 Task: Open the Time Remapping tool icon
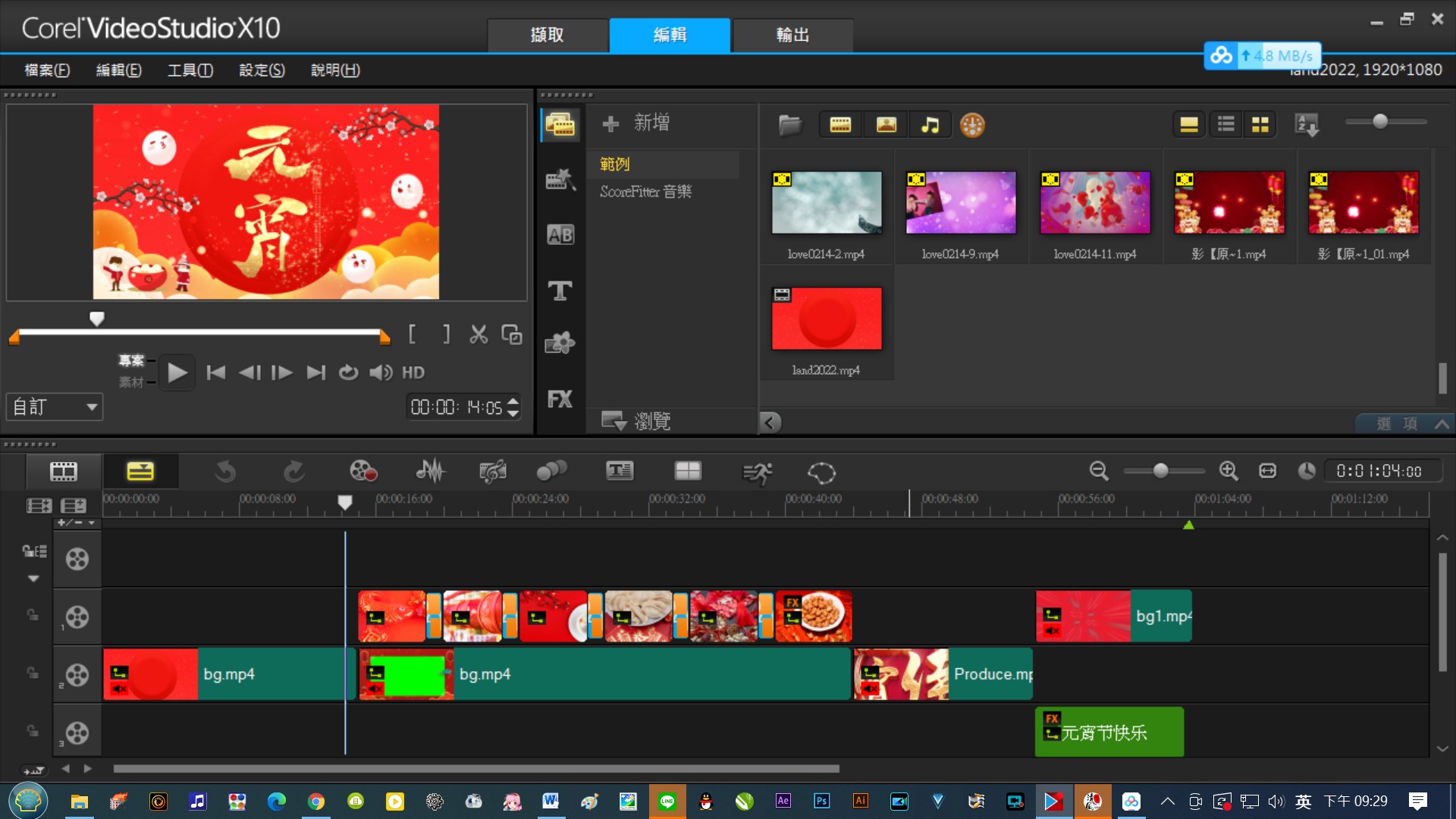[x=757, y=472]
